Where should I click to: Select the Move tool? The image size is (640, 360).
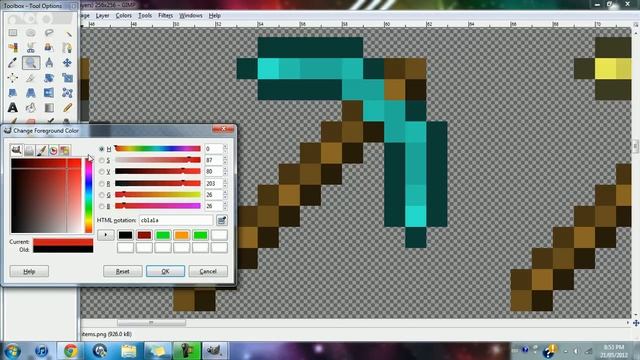[x=67, y=62]
